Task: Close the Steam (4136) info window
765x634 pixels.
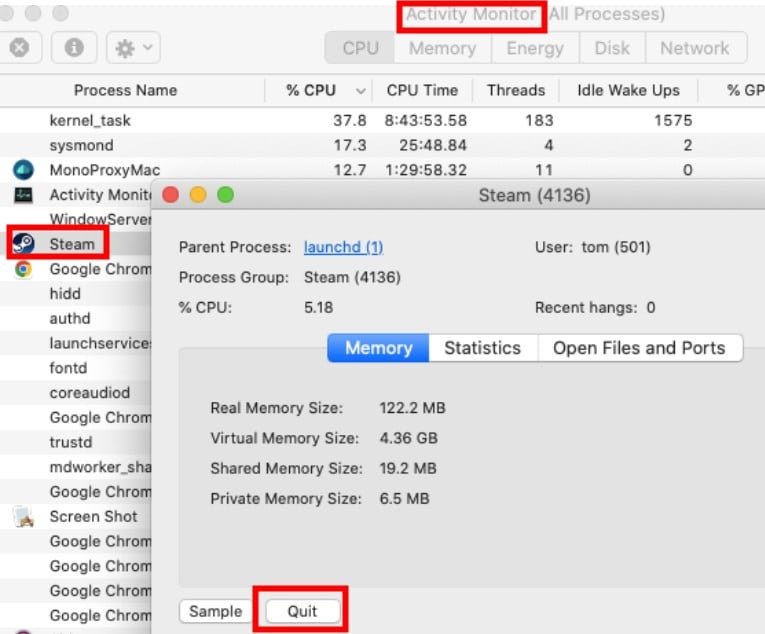Action: 171,195
